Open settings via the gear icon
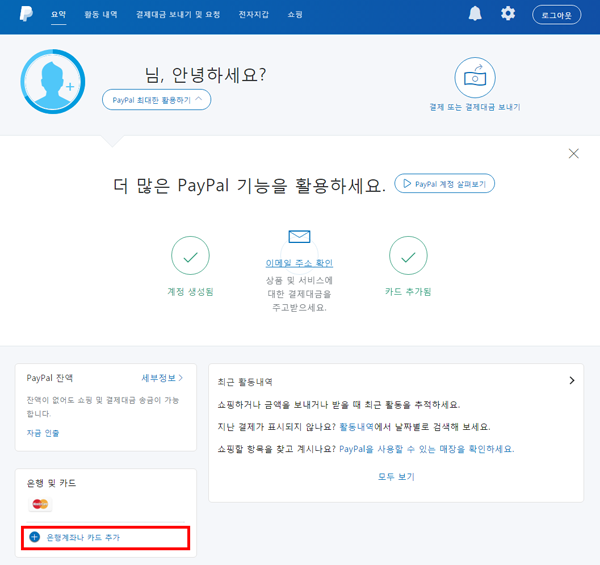600x565 pixels. [x=508, y=14]
